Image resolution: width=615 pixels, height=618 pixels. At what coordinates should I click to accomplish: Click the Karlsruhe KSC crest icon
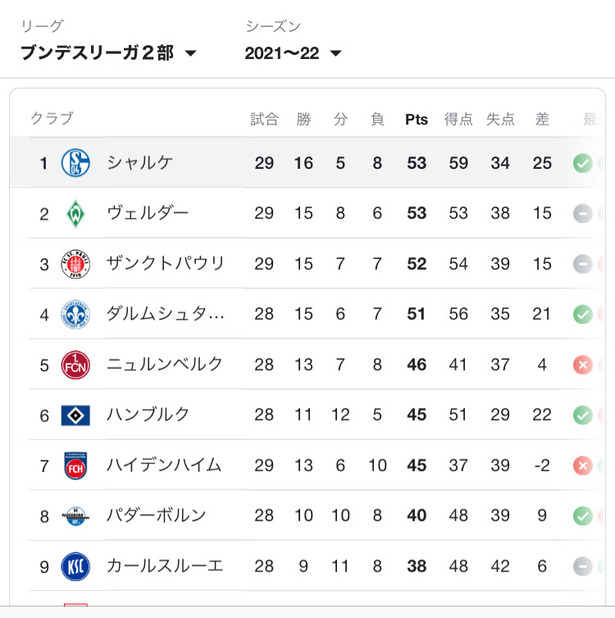click(x=76, y=566)
